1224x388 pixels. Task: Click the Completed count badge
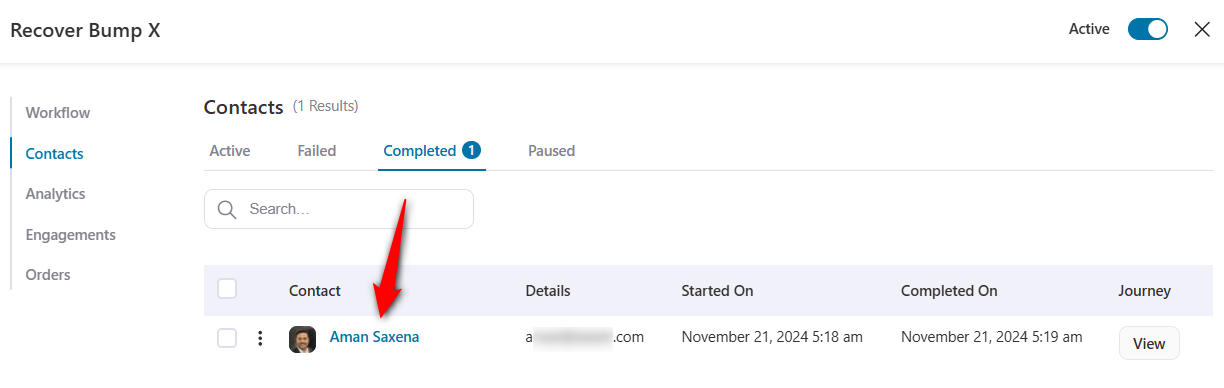471,150
